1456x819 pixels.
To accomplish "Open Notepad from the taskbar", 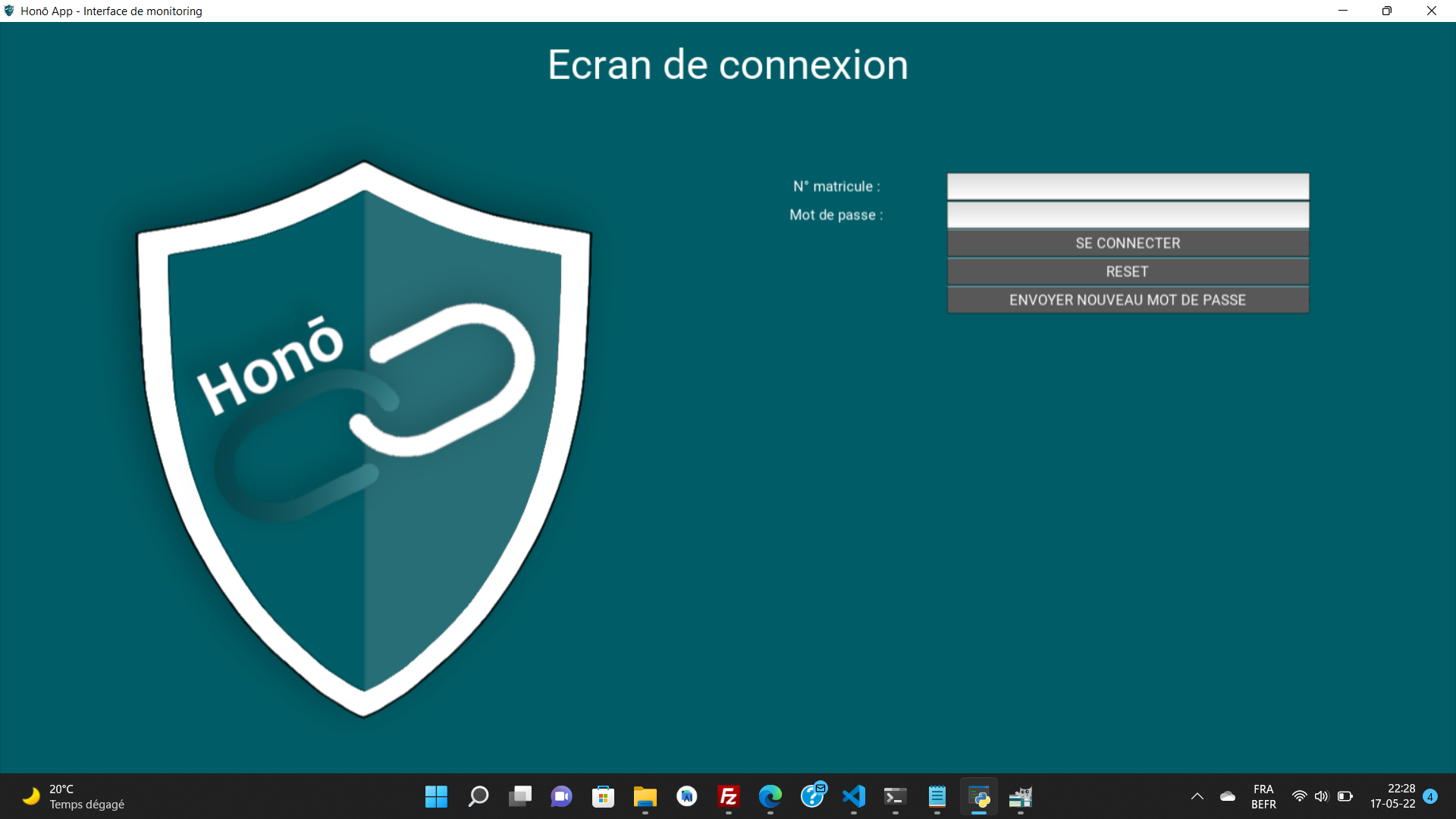I will [x=937, y=796].
